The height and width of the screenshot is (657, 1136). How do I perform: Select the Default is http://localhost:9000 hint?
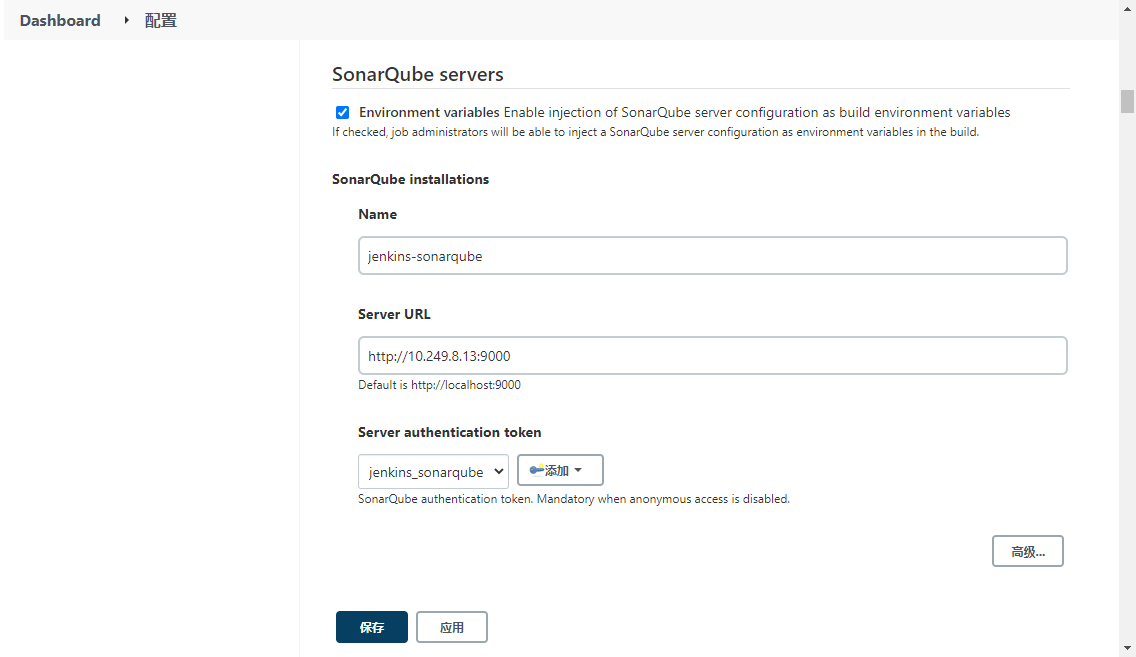coord(439,385)
